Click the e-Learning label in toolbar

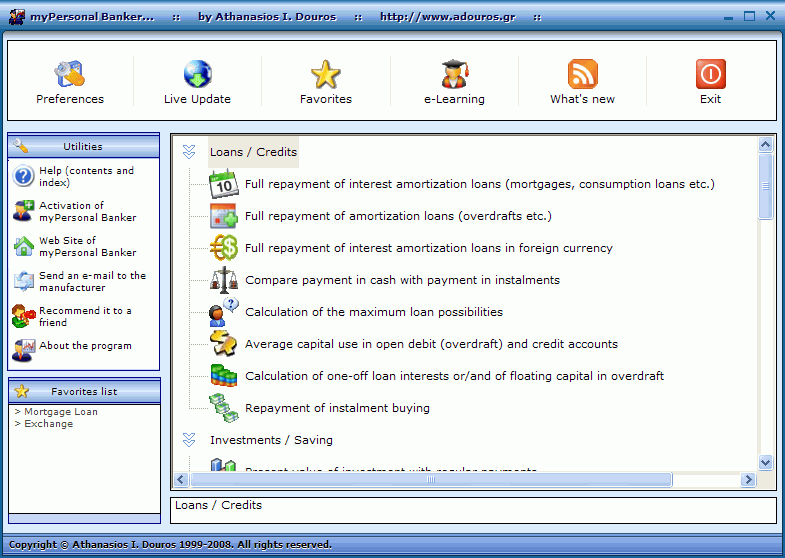454,99
